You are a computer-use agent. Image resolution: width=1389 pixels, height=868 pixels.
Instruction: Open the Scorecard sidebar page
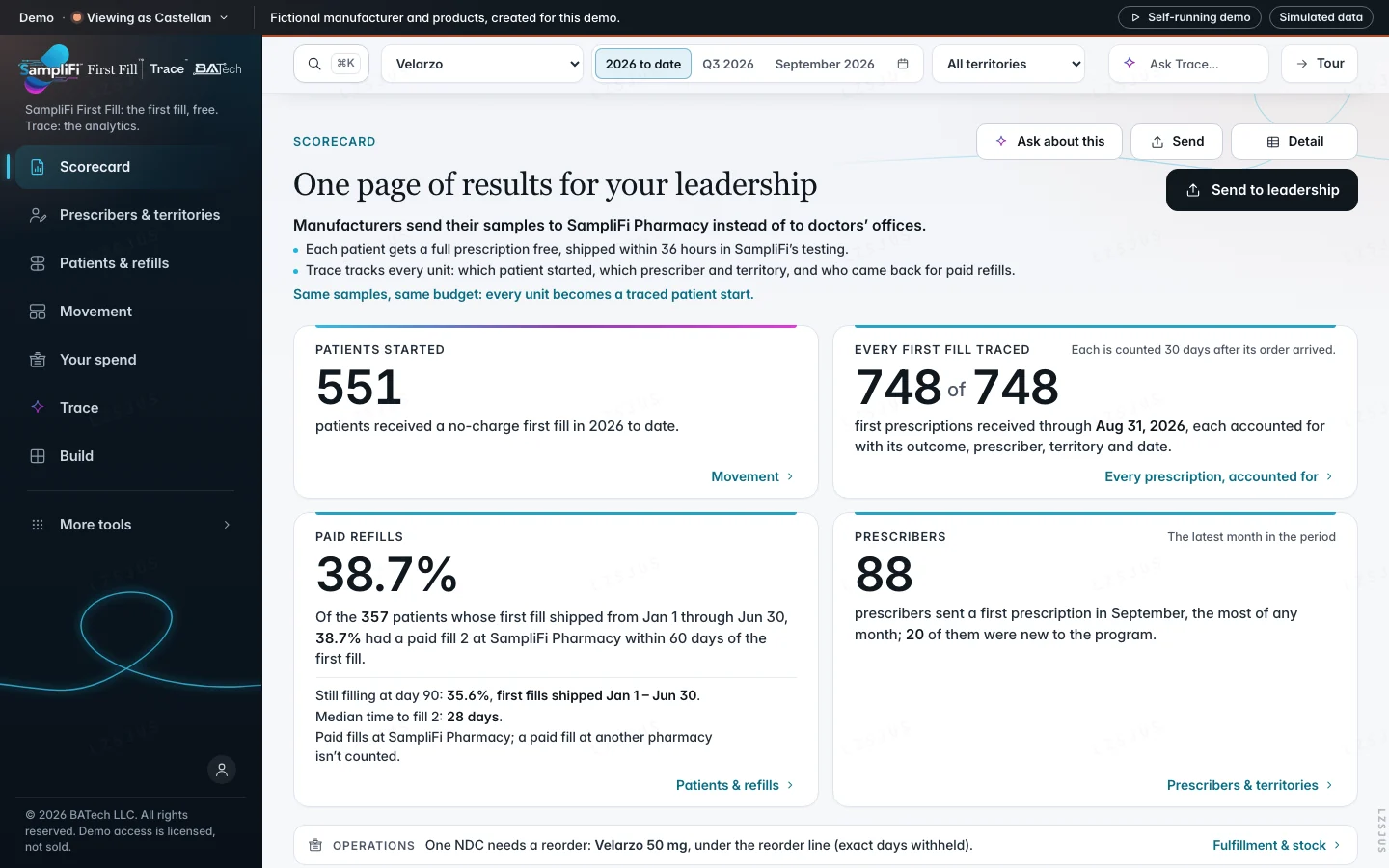131,167
